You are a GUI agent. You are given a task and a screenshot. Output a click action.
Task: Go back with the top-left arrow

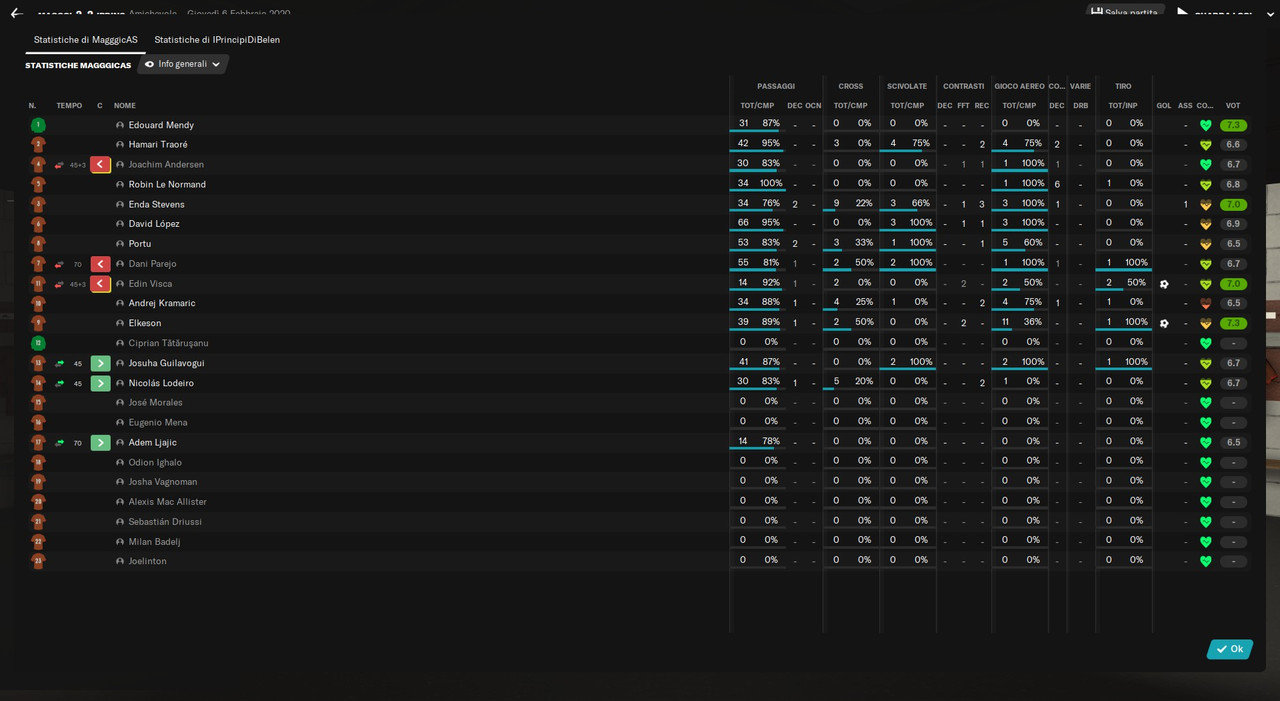pos(16,14)
